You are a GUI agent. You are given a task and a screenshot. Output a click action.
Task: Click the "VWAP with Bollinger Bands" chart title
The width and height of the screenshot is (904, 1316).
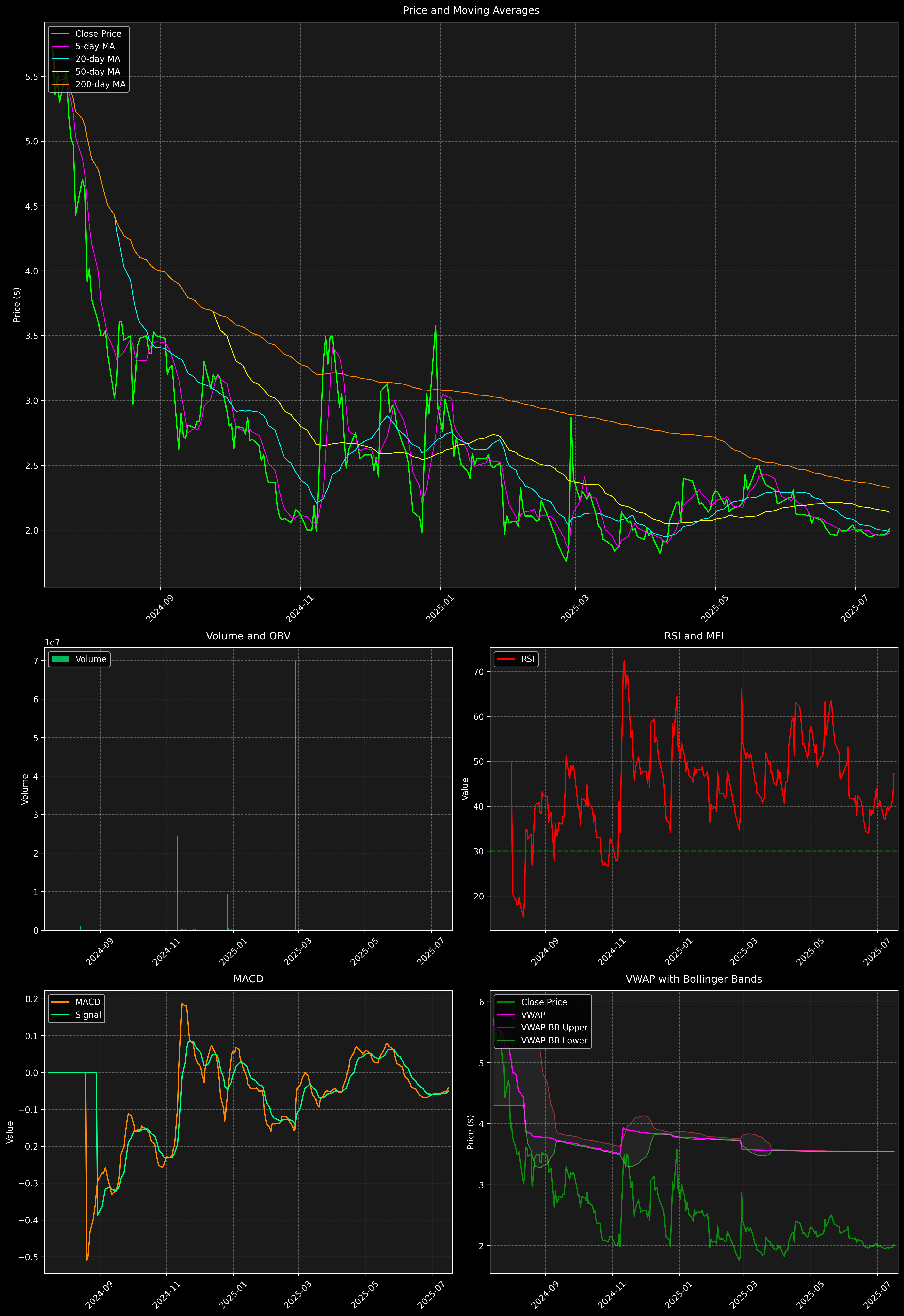[x=694, y=979]
